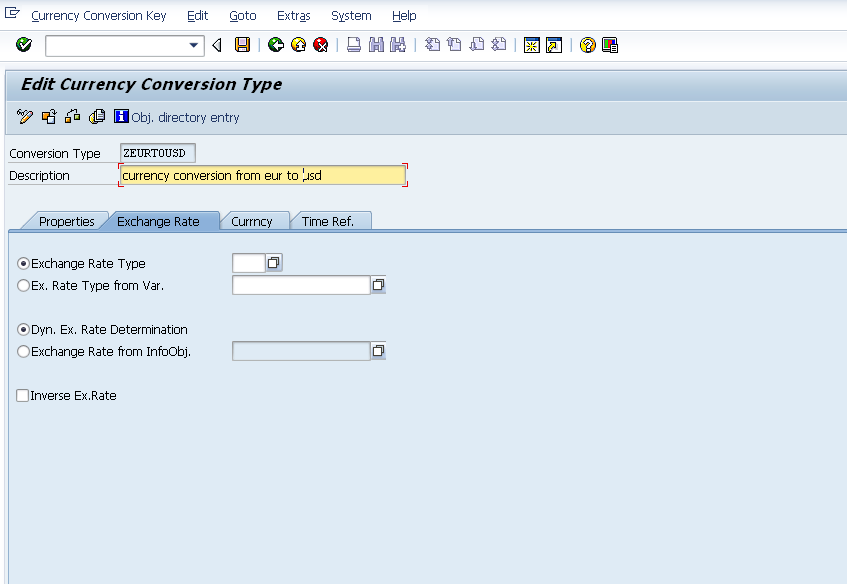The image size is (847, 584).
Task: Open value help for InfoObj. exchange rate
Action: (378, 351)
